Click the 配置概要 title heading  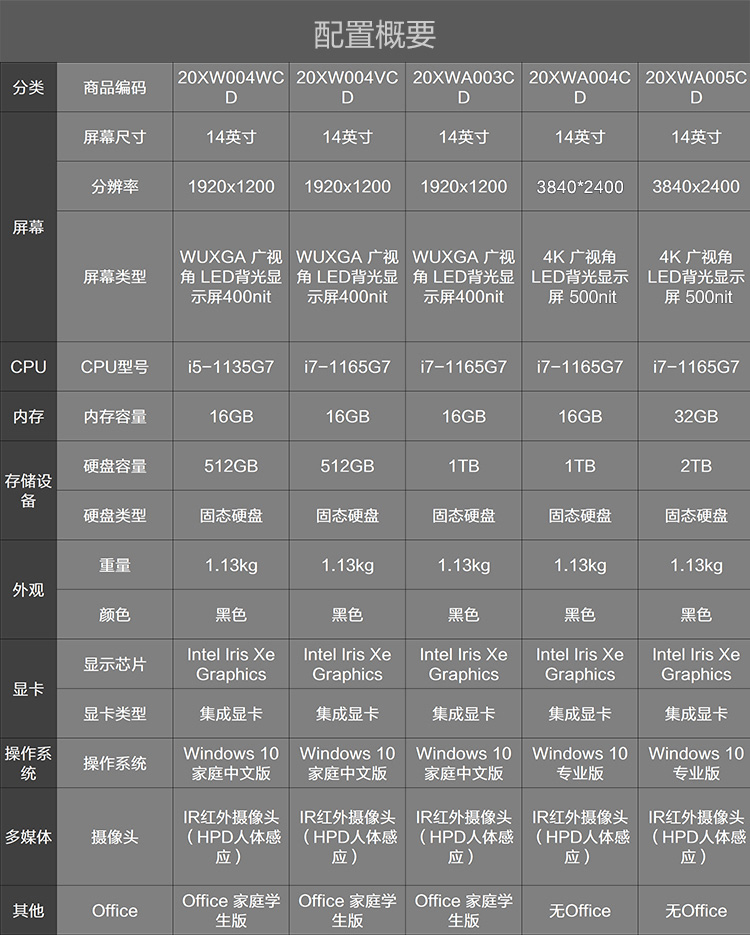(x=374, y=34)
